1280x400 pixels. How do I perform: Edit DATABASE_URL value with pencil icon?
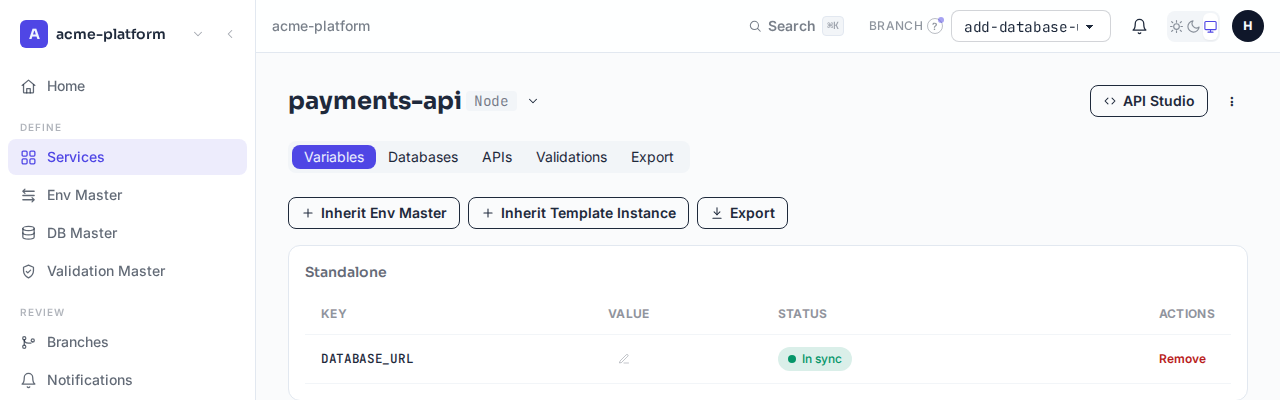pos(624,359)
